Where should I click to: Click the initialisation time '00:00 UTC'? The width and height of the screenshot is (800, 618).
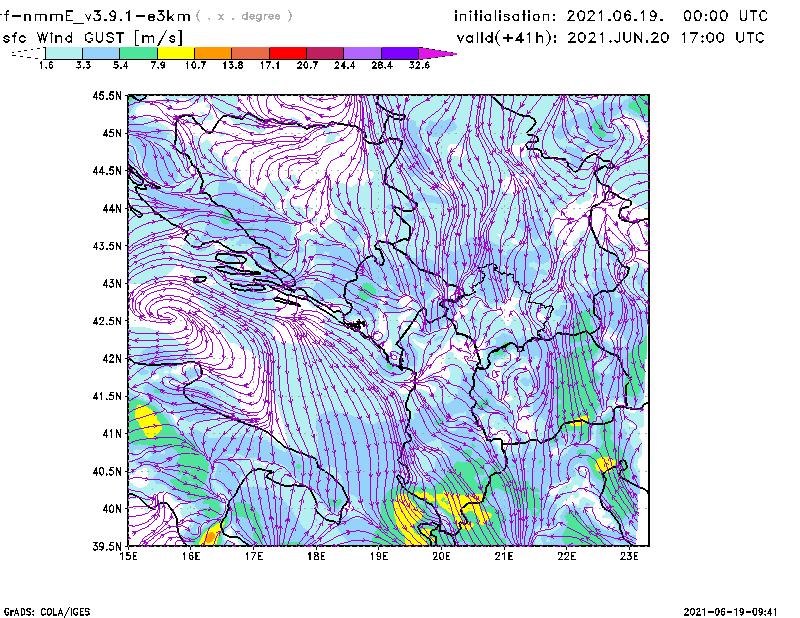[726, 16]
